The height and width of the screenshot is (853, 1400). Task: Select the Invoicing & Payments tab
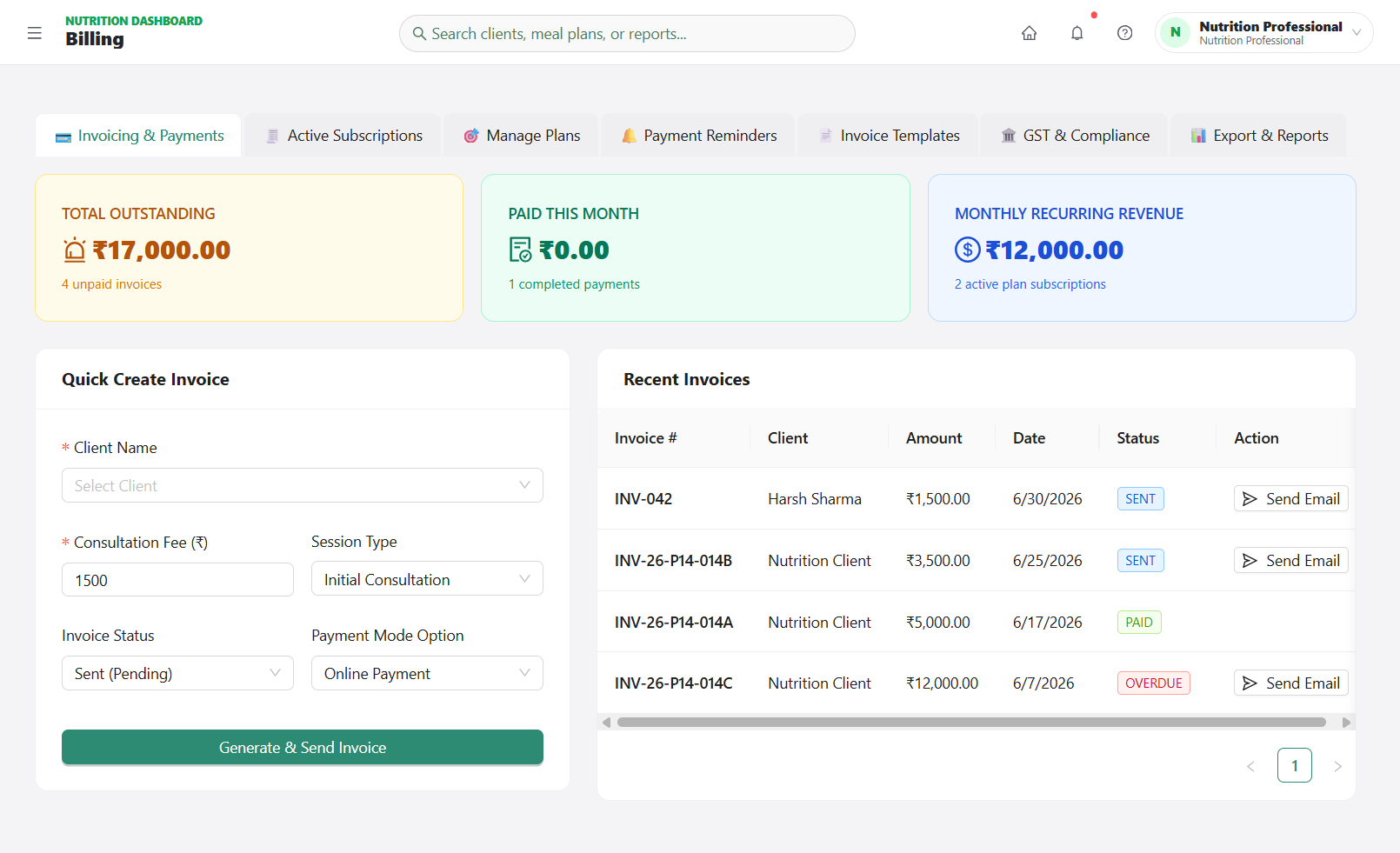coord(139,136)
